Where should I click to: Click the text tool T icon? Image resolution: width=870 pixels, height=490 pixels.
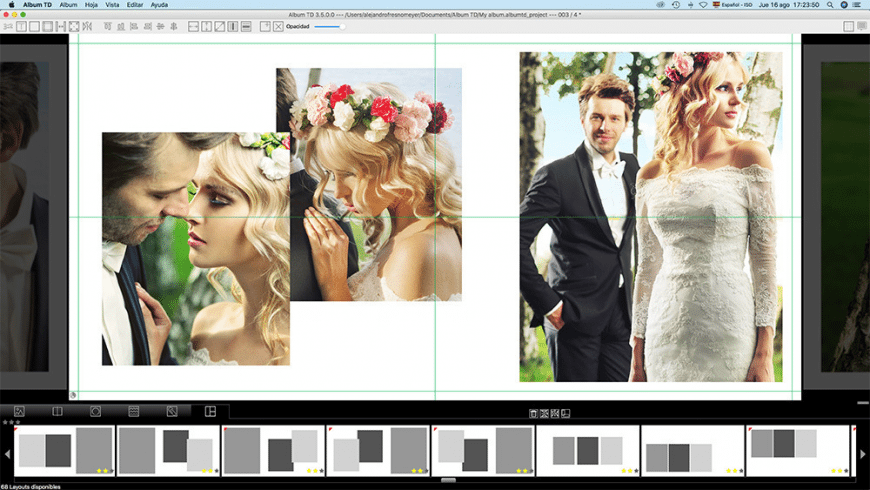22,26
